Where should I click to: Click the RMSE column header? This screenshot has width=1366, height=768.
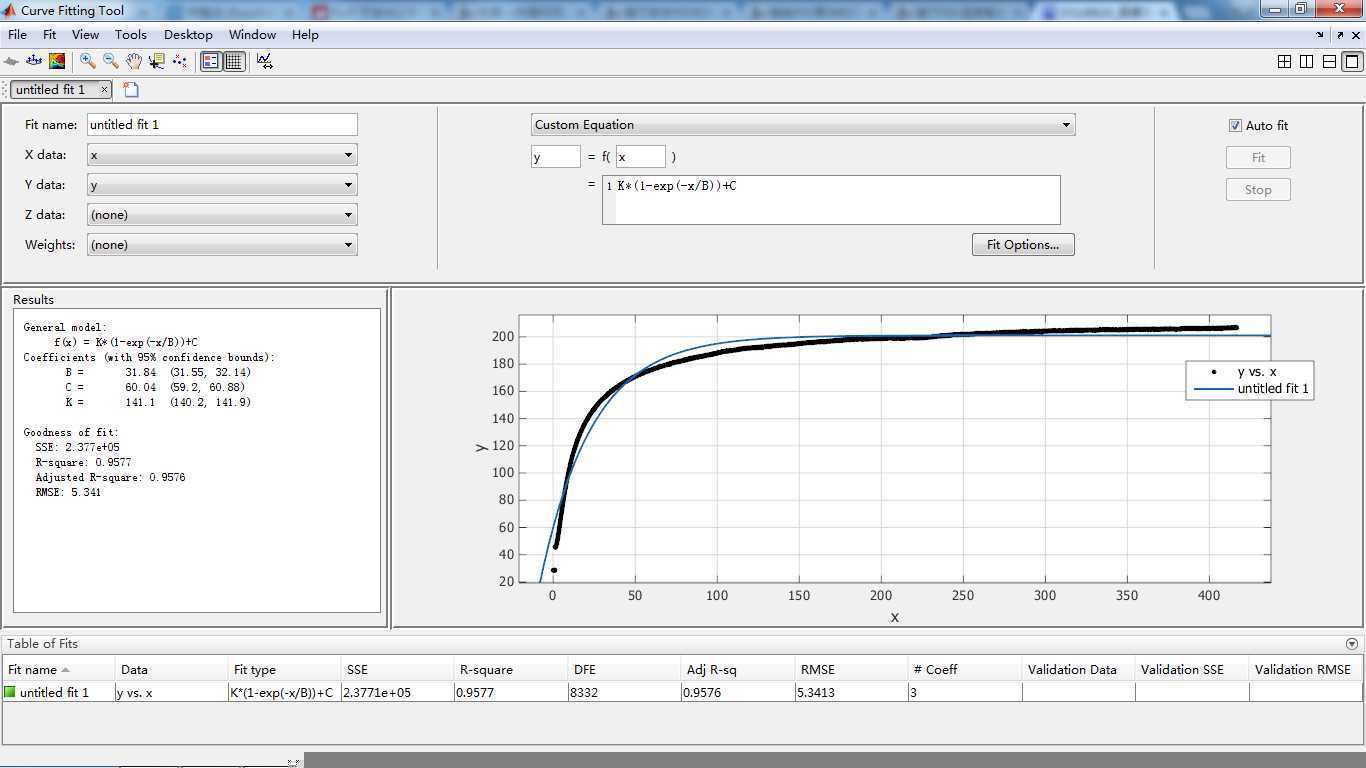(851, 670)
